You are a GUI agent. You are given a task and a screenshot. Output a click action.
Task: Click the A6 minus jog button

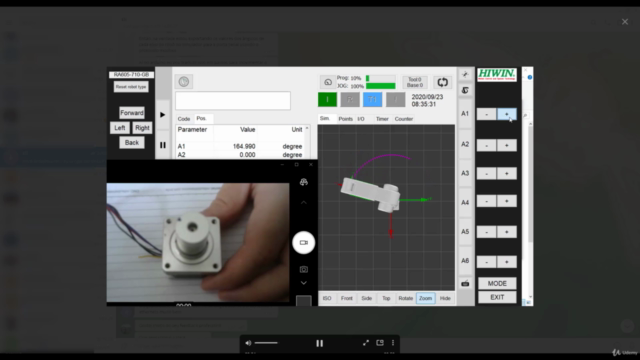click(x=487, y=262)
